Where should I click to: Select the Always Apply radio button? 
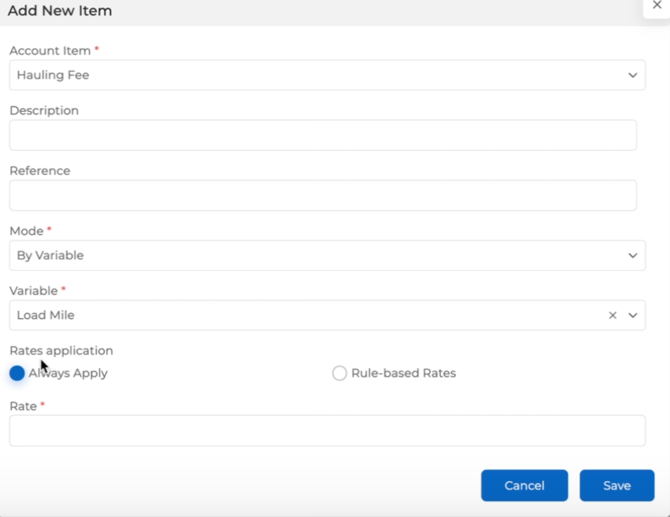(x=17, y=373)
